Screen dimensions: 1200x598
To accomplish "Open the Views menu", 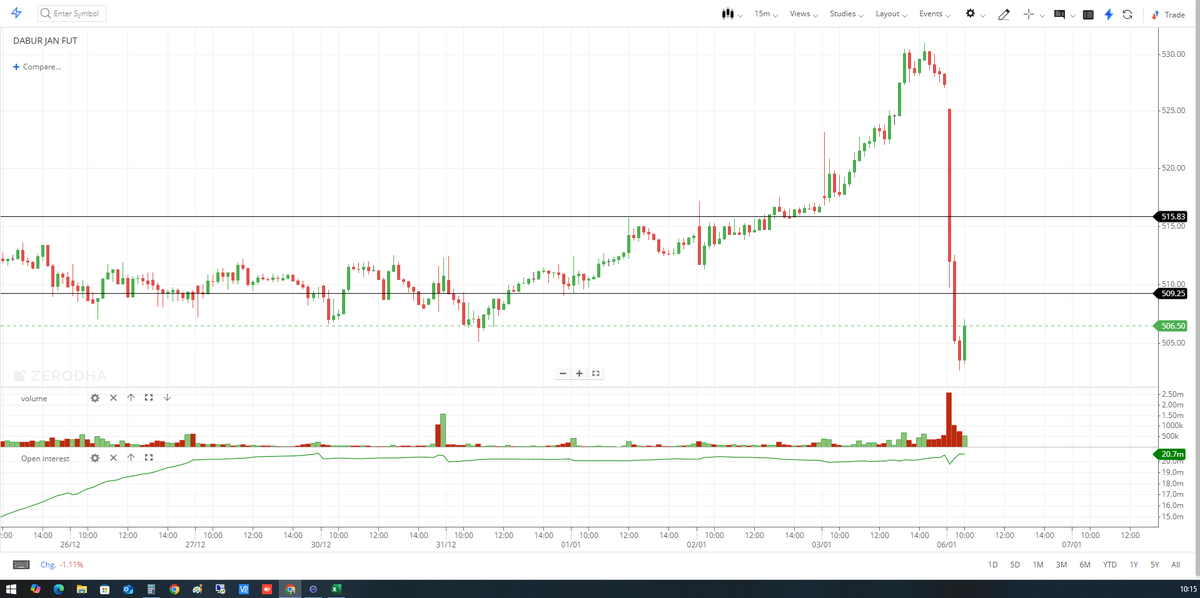I will [804, 14].
